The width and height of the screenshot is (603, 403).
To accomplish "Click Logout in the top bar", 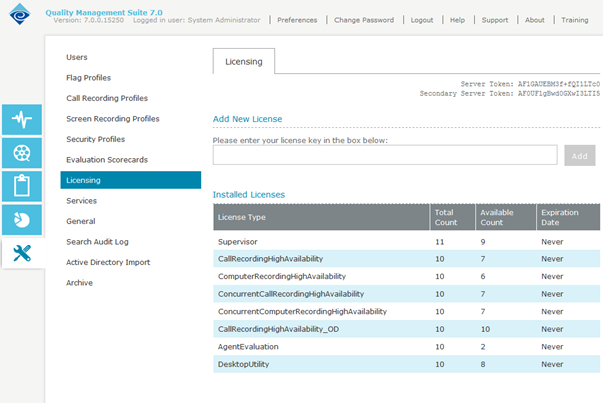I will [x=421, y=20].
